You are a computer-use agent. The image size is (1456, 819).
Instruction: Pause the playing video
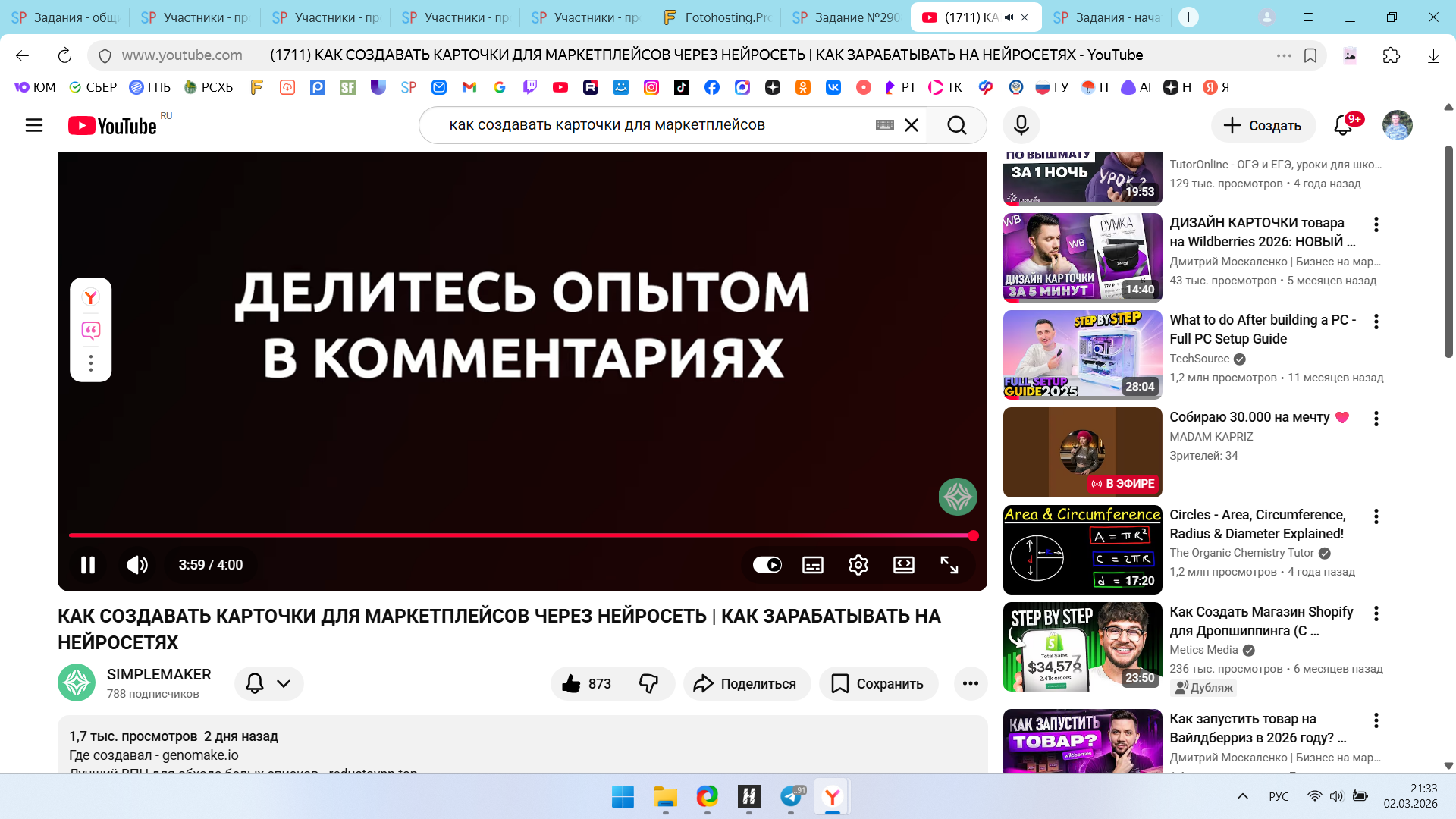pyautogui.click(x=88, y=565)
